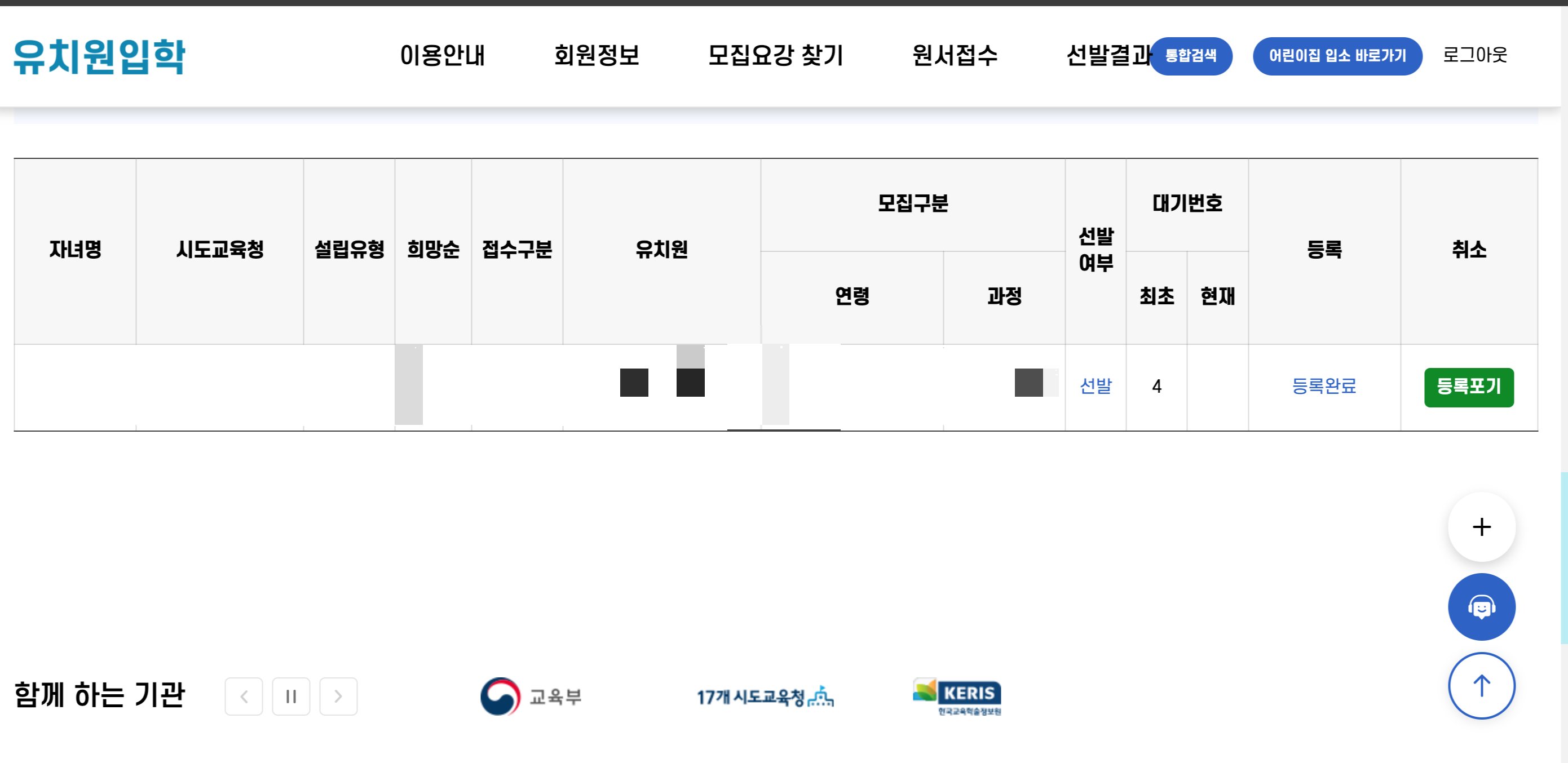Image resolution: width=1568 pixels, height=763 pixels.
Task: Open the 원서접수 menu
Action: [955, 55]
